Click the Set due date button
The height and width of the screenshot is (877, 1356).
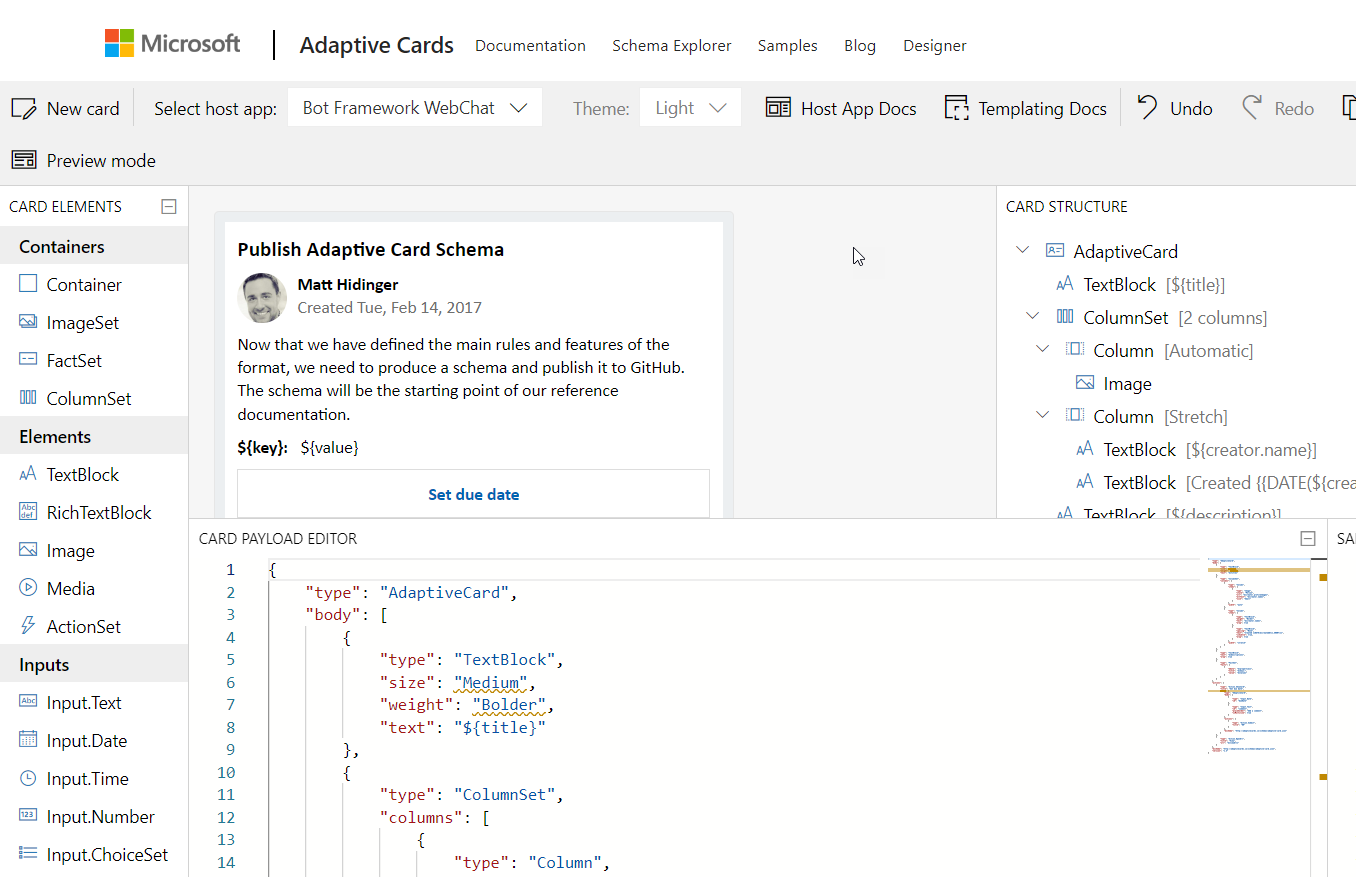click(x=473, y=494)
